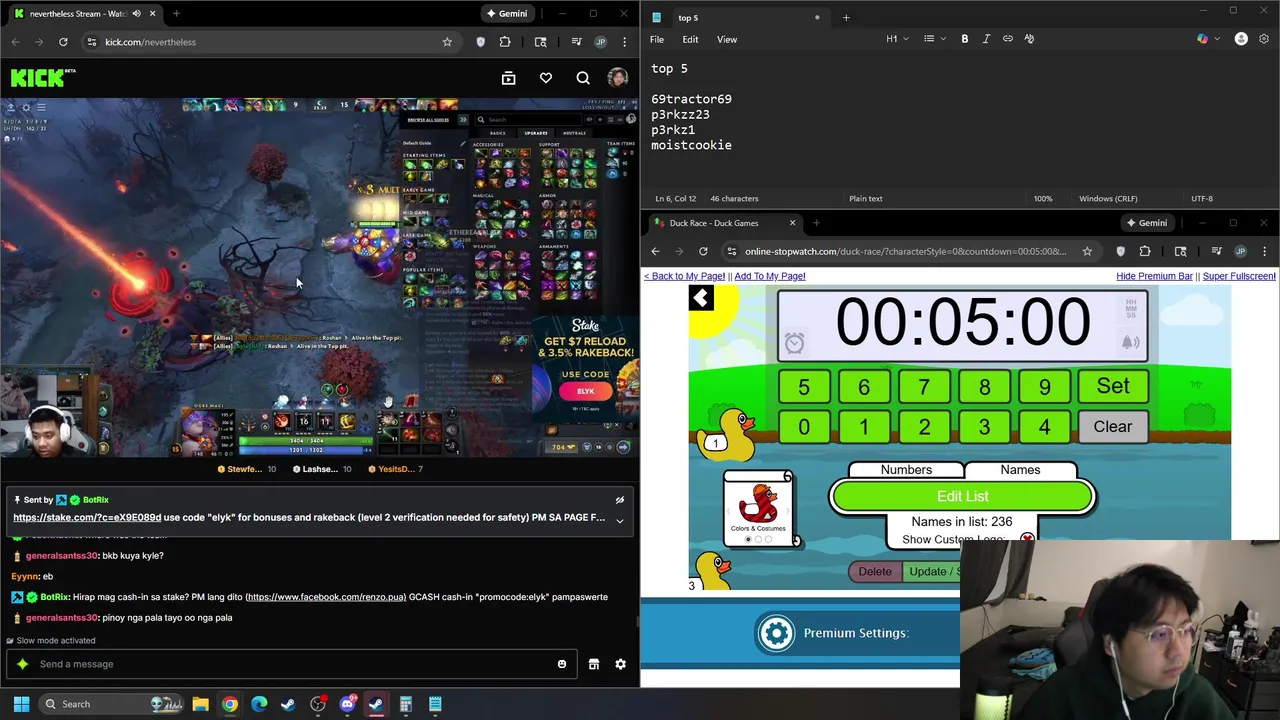The height and width of the screenshot is (720, 1280).
Task: Click 'Super Fullscreen!' link
Action: [x=1239, y=276]
